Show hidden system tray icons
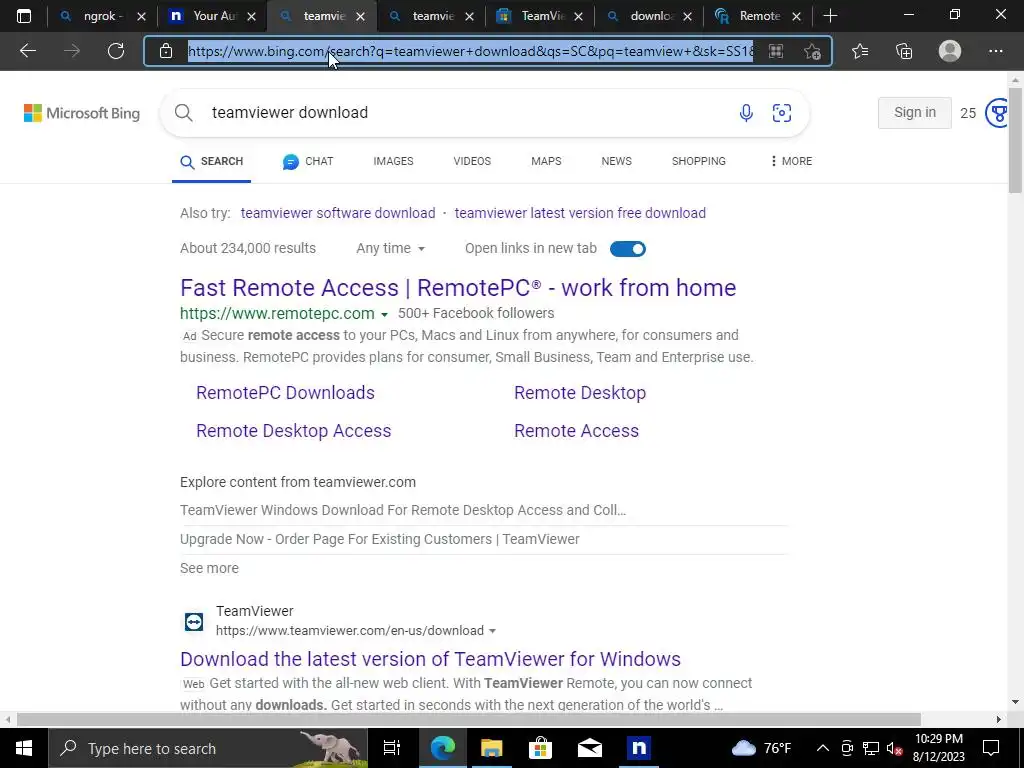1024x768 pixels. pyautogui.click(x=823, y=748)
